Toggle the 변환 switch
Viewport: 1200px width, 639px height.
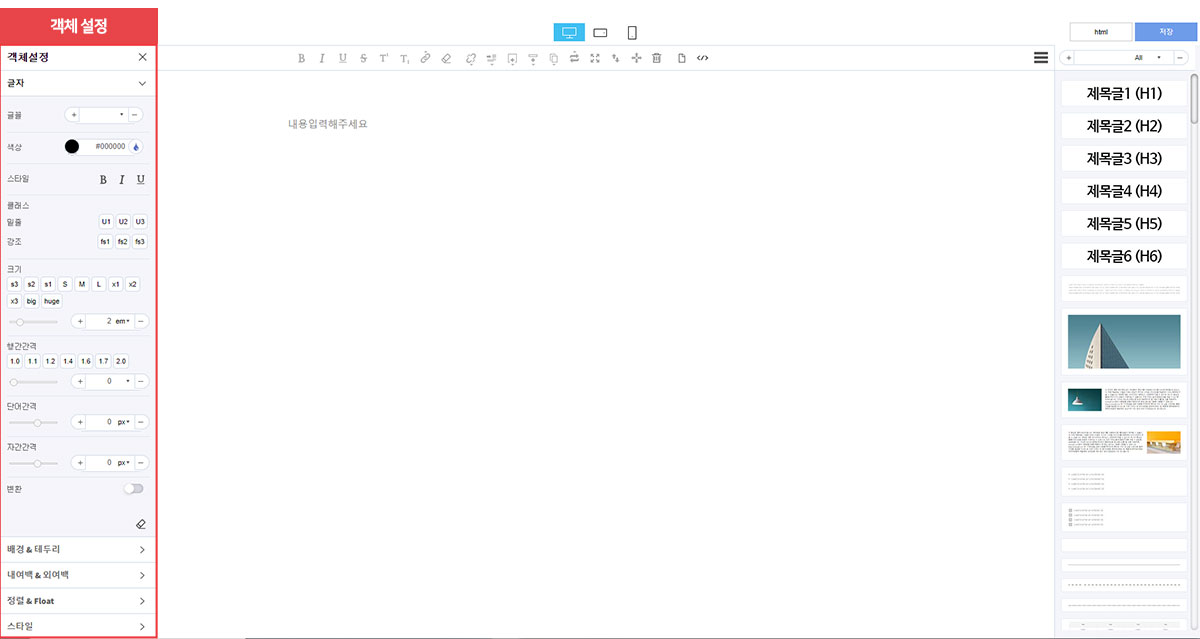[133, 489]
